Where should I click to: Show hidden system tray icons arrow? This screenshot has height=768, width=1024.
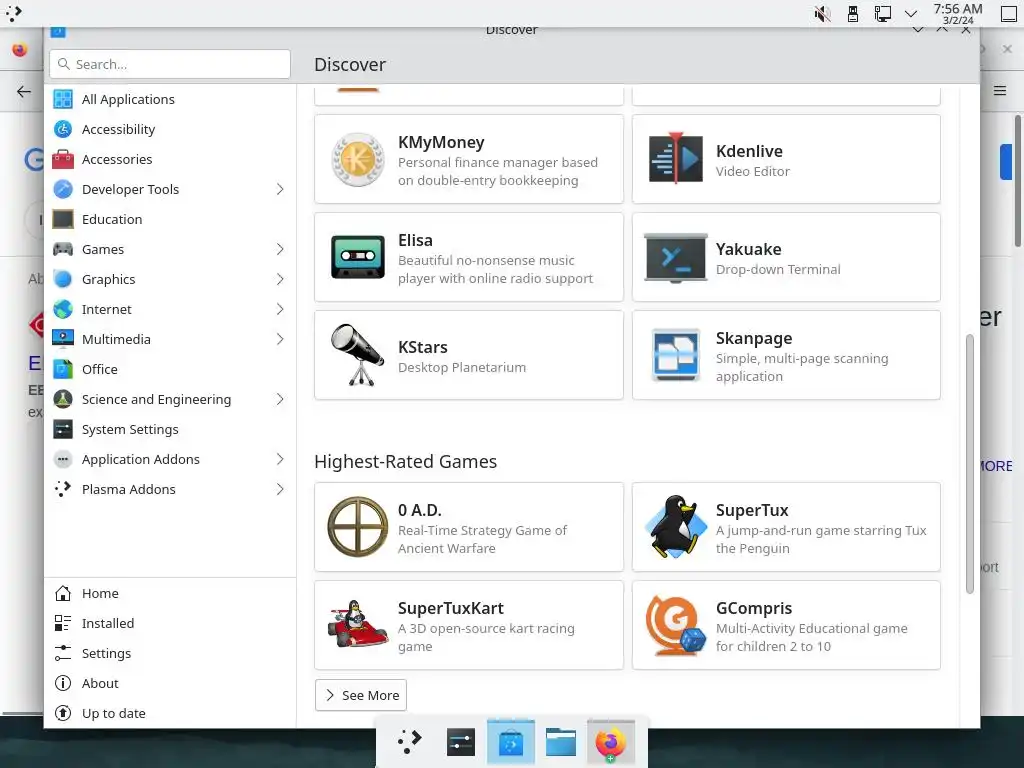(911, 14)
